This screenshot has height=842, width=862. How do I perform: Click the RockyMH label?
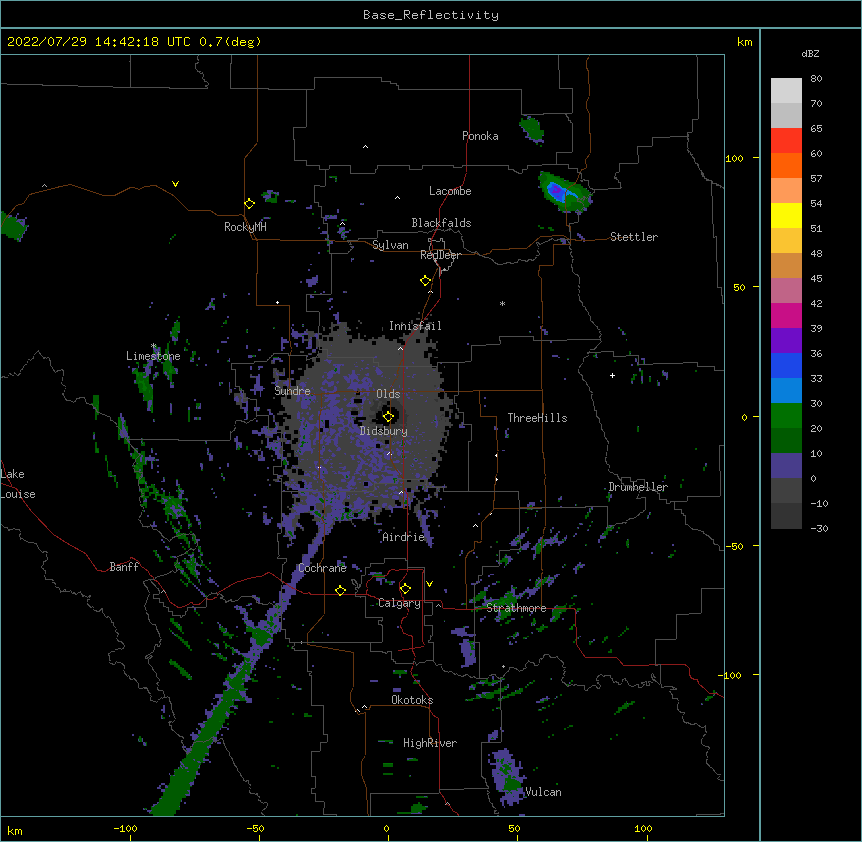(245, 227)
